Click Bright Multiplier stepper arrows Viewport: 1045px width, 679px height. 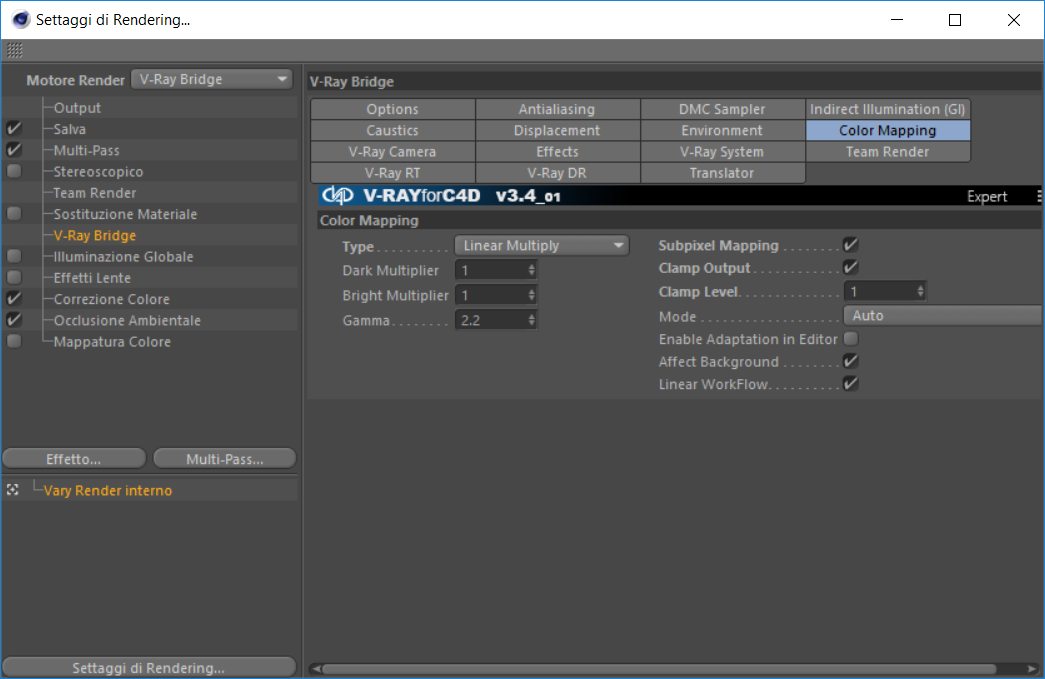click(531, 295)
